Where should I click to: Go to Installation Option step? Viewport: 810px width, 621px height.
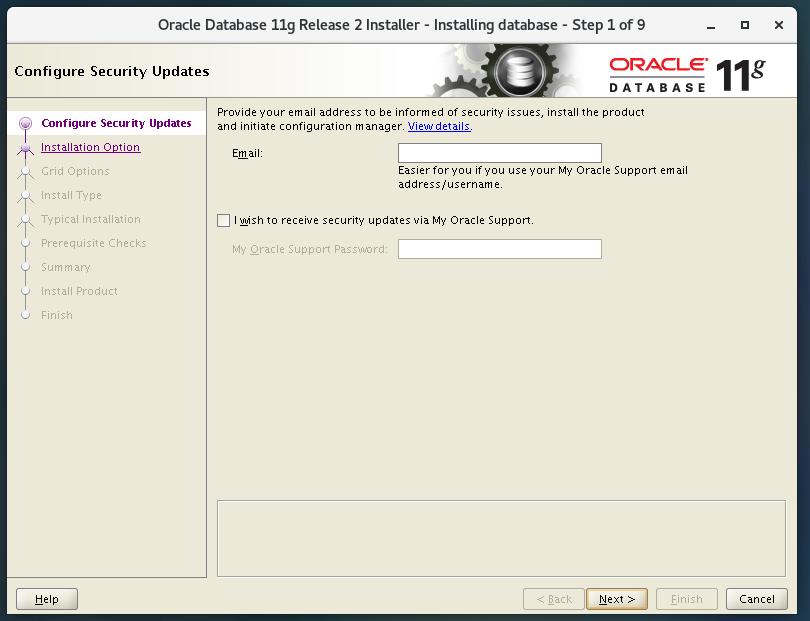pos(90,147)
